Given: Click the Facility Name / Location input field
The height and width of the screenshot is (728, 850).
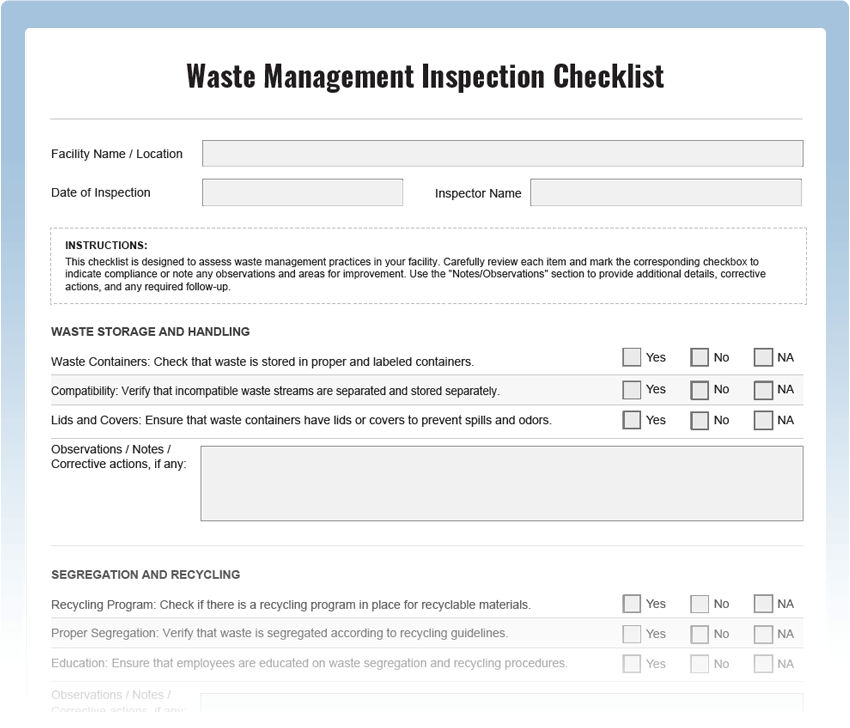Looking at the screenshot, I should point(503,153).
